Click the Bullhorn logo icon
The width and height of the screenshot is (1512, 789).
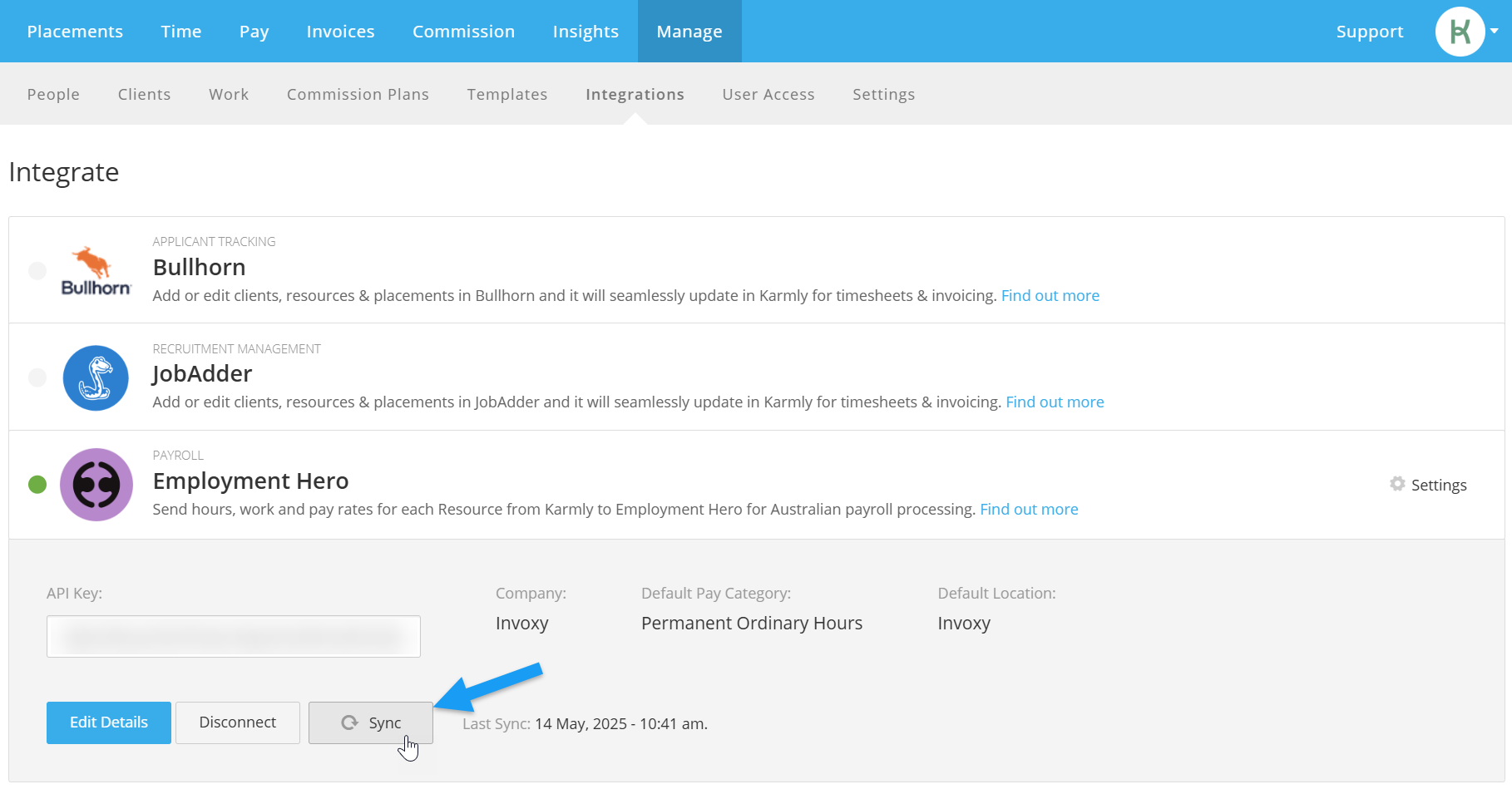96,270
